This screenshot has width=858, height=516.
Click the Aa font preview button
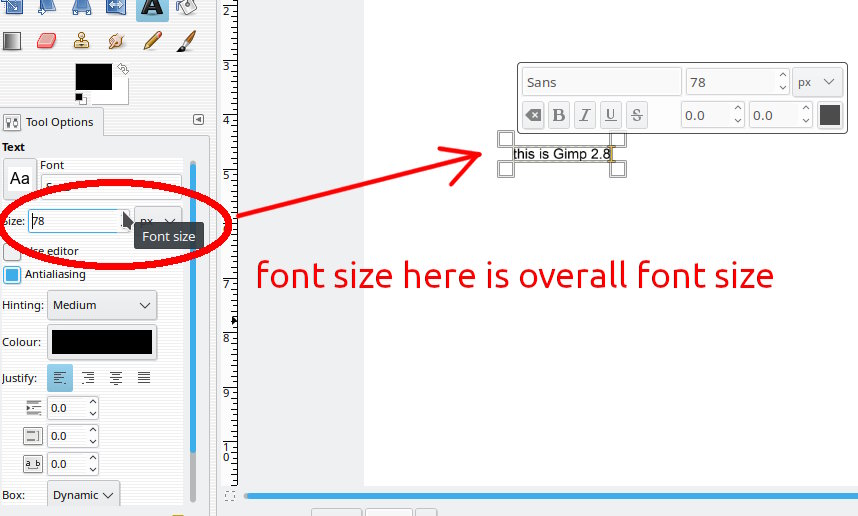(x=20, y=178)
